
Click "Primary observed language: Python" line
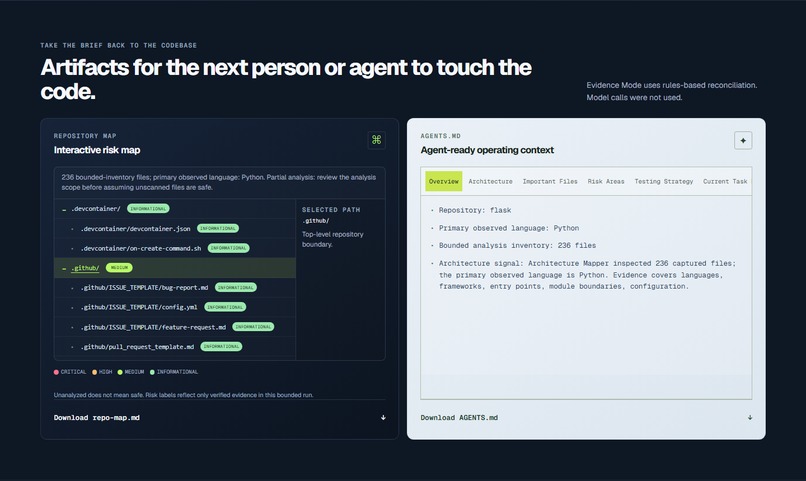pos(509,228)
